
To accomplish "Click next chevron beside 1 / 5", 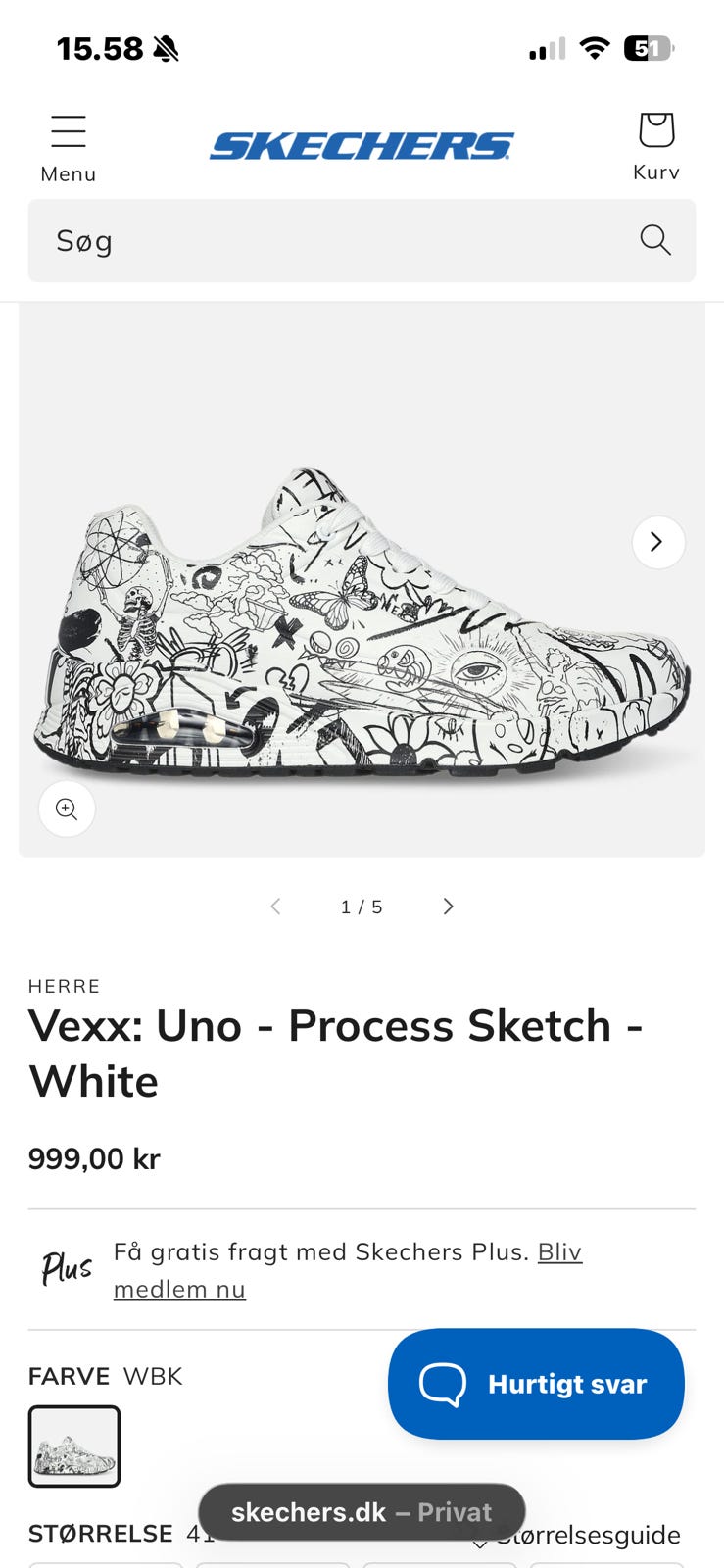I will tap(448, 906).
